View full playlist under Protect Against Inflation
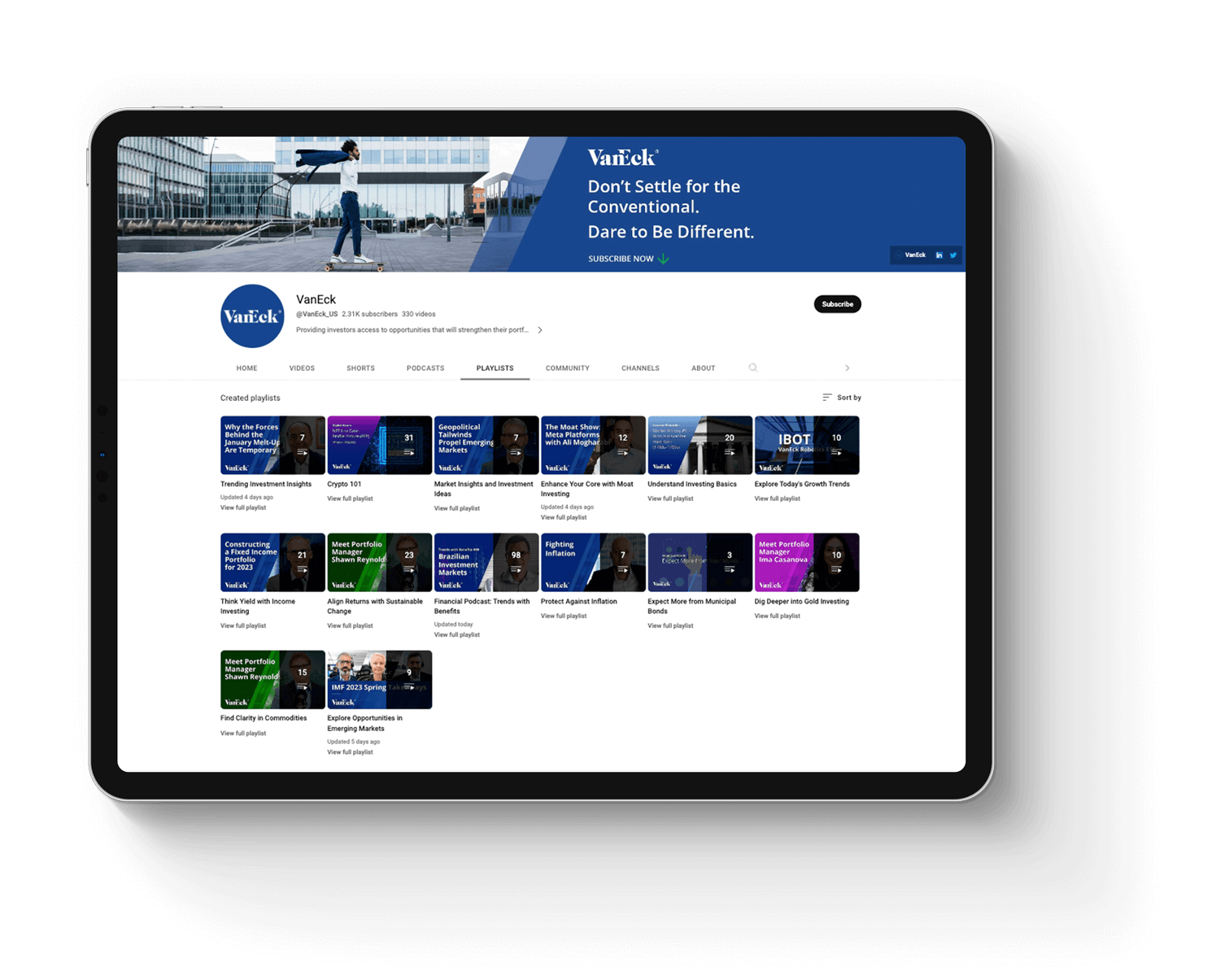1220x980 pixels. (x=564, y=616)
